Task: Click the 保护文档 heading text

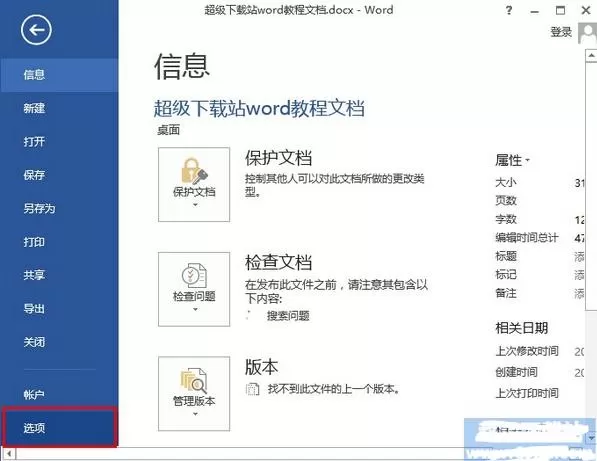Action: tap(278, 158)
